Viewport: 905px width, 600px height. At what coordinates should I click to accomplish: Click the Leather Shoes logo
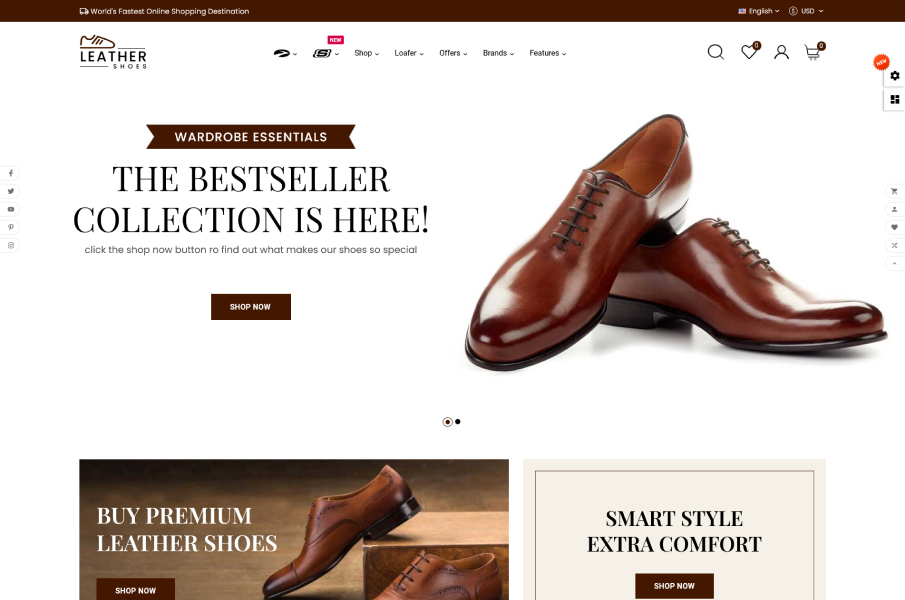[x=113, y=52]
